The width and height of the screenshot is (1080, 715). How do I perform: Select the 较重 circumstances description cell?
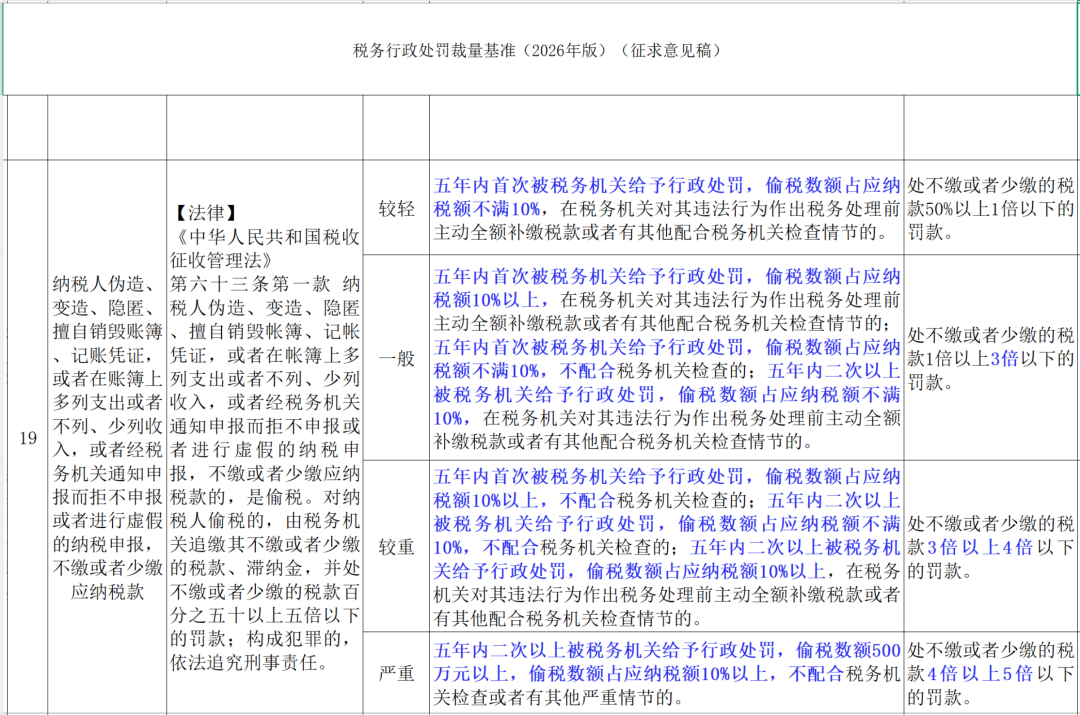[666, 547]
